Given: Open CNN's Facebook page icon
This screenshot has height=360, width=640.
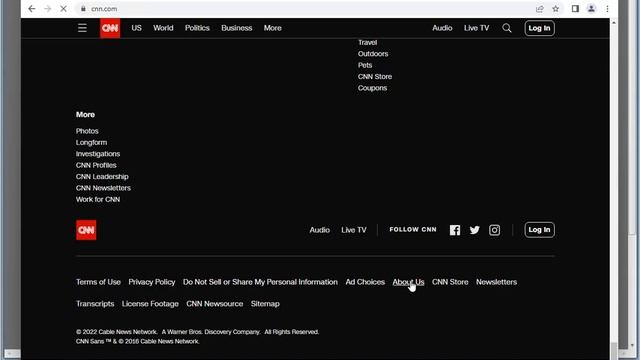Looking at the screenshot, I should click(455, 230).
